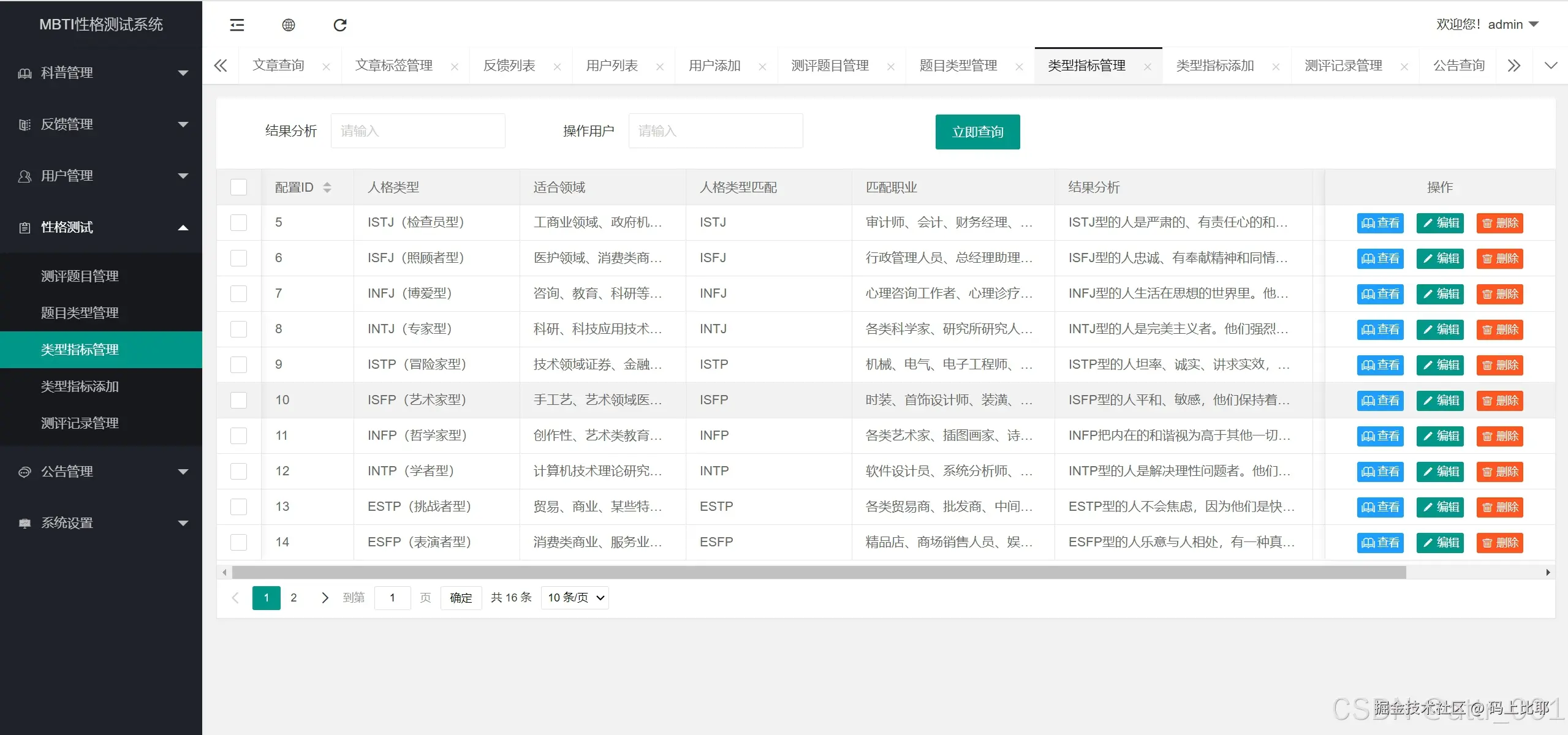Screen dimensions: 1568x735
Task: Check the row 12 INTP checkbox
Action: pos(238,471)
